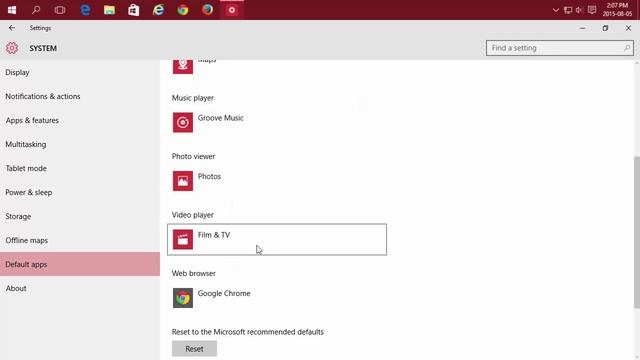Open the Windows Start menu
This screenshot has height=360, width=640.
coord(12,10)
